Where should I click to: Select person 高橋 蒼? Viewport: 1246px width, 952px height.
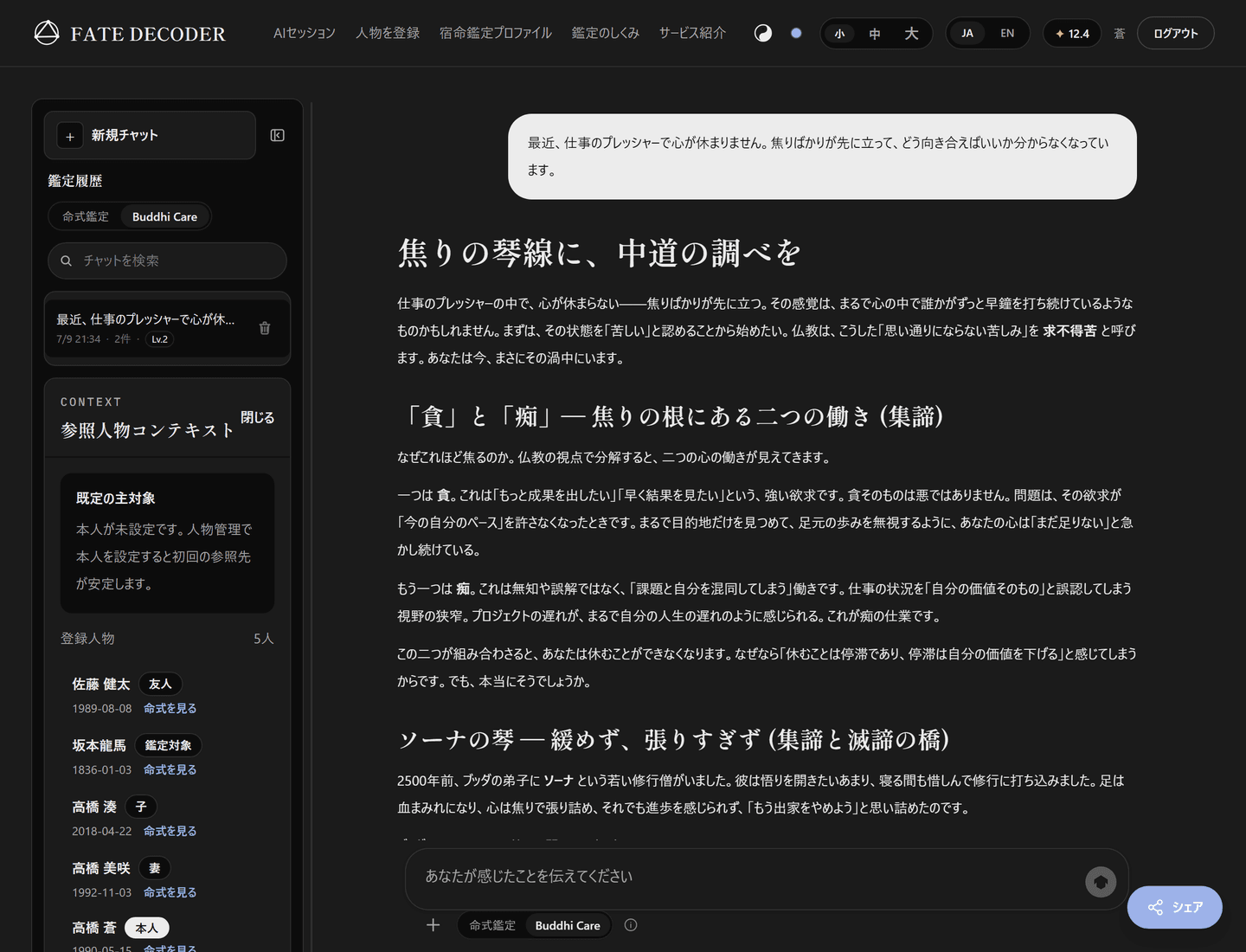(94, 928)
